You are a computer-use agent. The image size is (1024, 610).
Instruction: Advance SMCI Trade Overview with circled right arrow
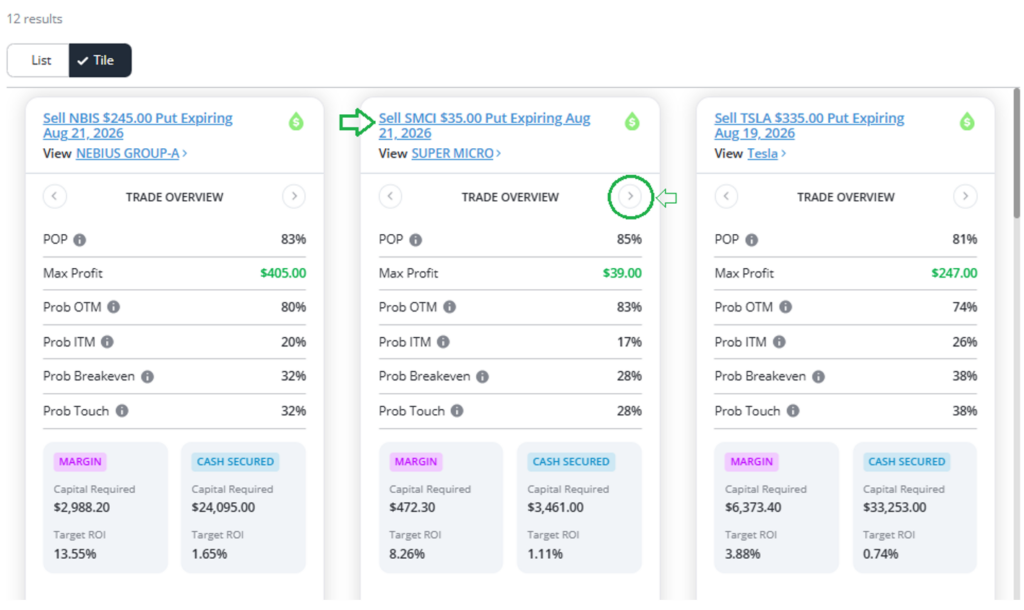point(630,196)
